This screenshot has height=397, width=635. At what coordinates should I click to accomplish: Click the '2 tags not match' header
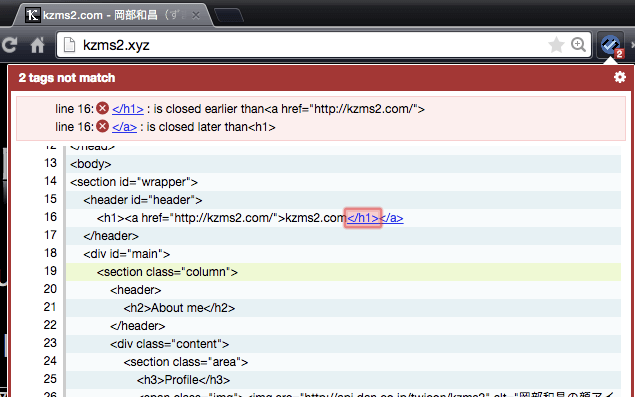coord(67,78)
